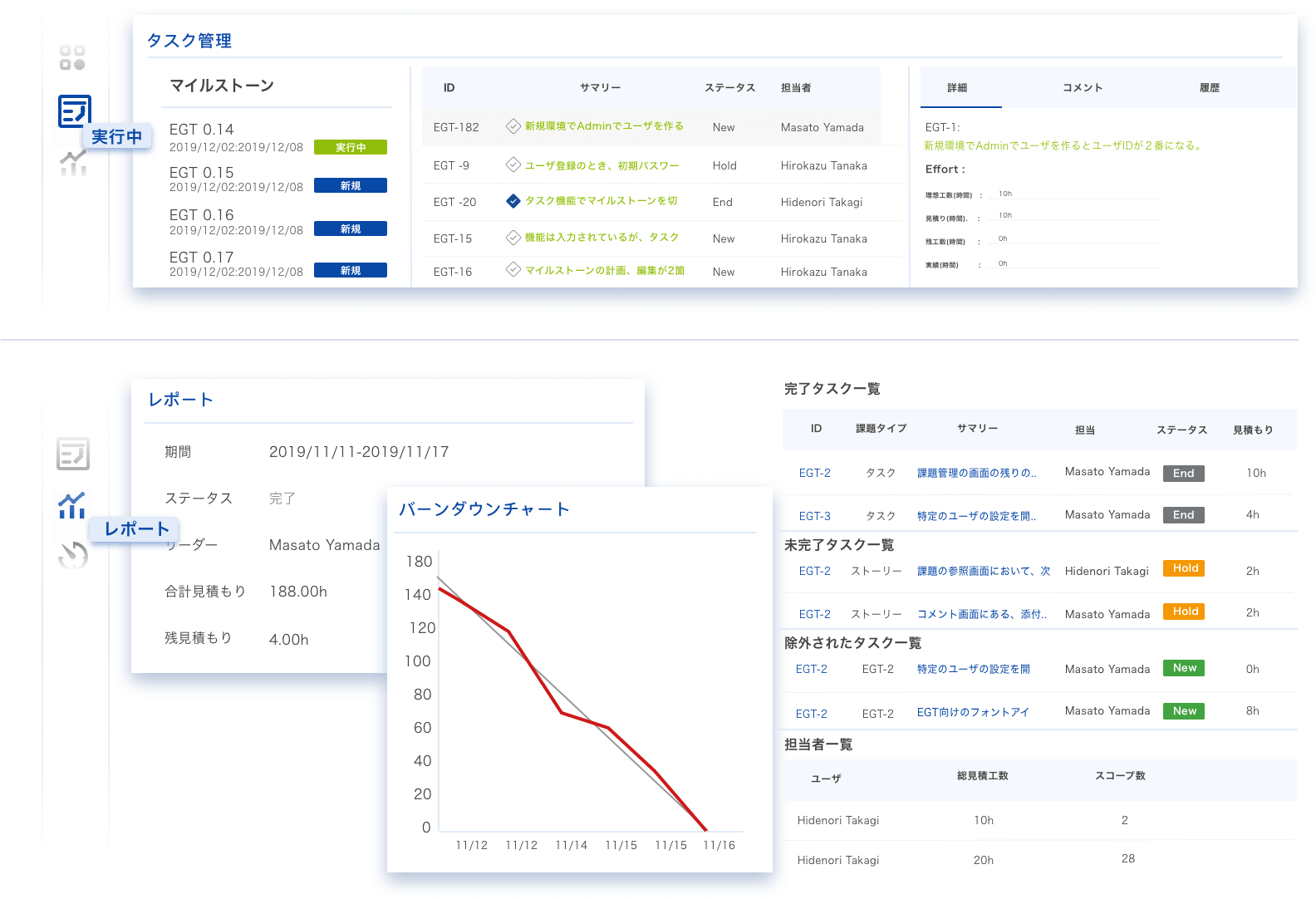Click the ID column header in task table
The width and height of the screenshot is (1316, 899).
click(x=449, y=87)
